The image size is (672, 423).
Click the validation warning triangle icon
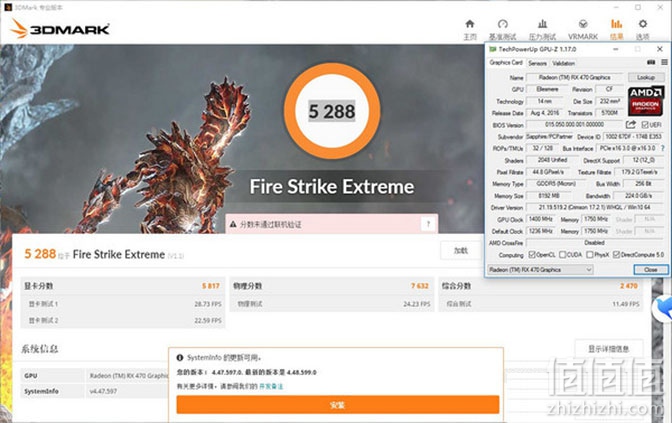point(233,224)
